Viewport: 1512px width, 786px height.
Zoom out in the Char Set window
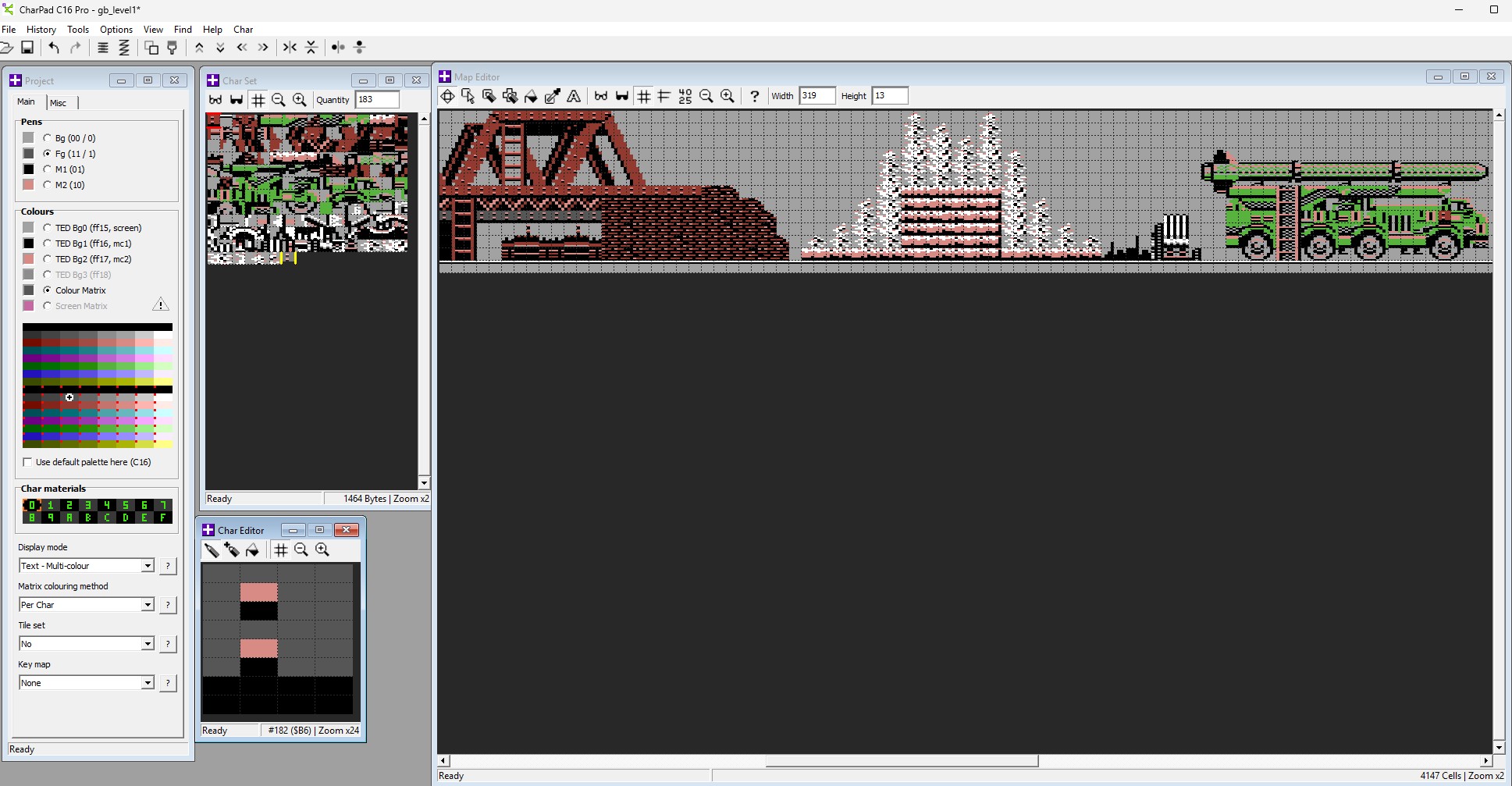(x=279, y=100)
